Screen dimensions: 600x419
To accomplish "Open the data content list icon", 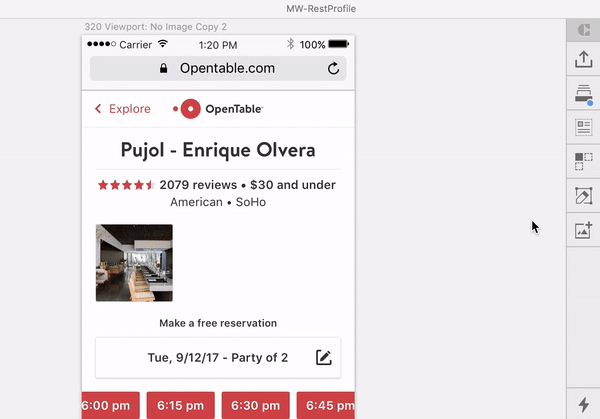I will tap(584, 127).
